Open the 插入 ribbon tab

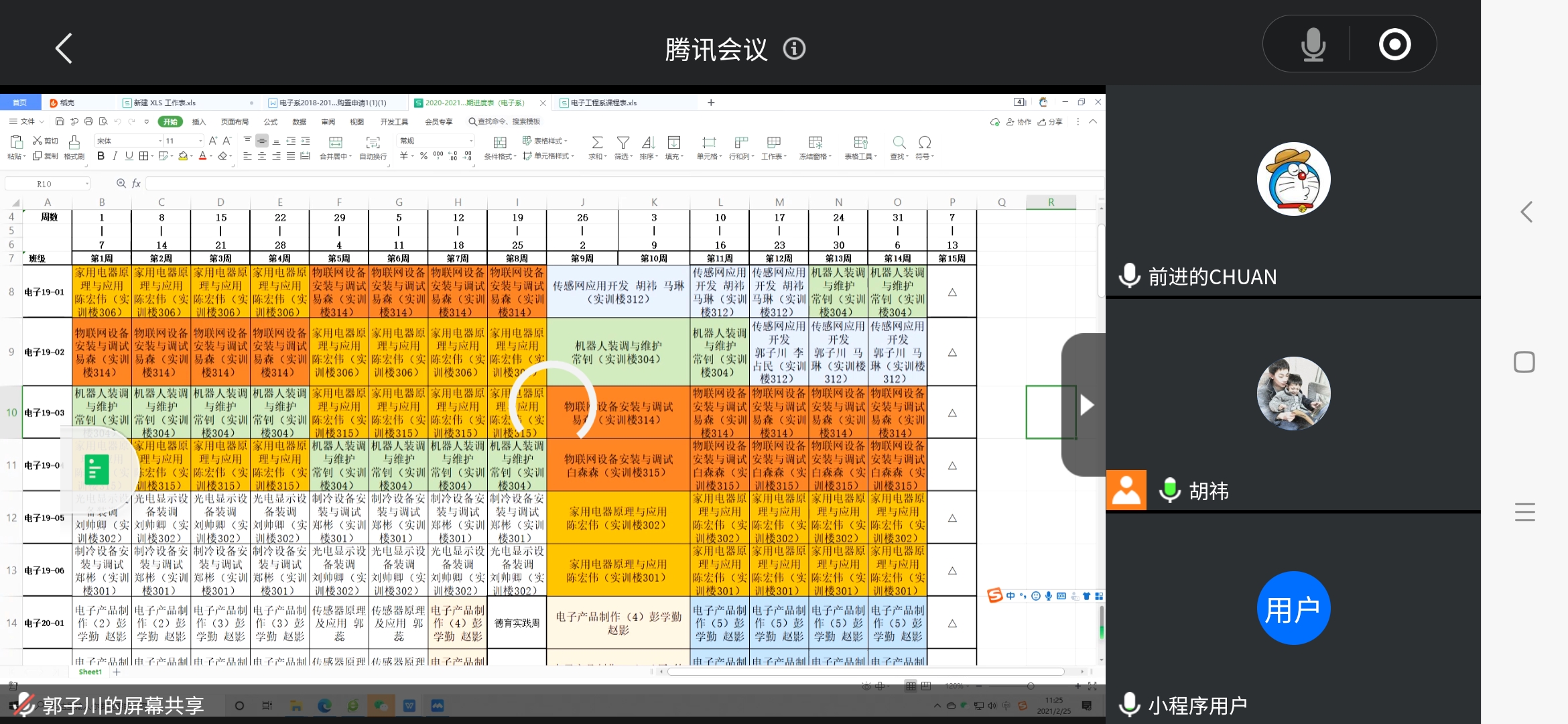click(199, 121)
